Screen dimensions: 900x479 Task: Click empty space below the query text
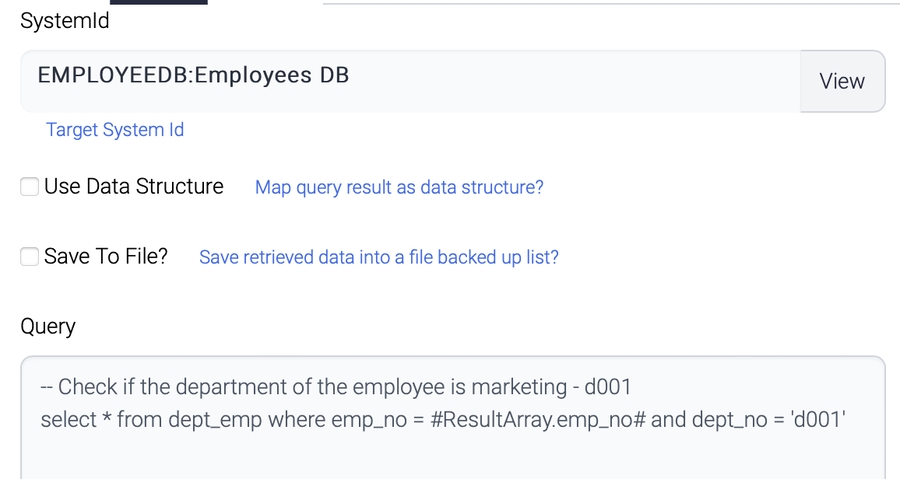pos(450,455)
